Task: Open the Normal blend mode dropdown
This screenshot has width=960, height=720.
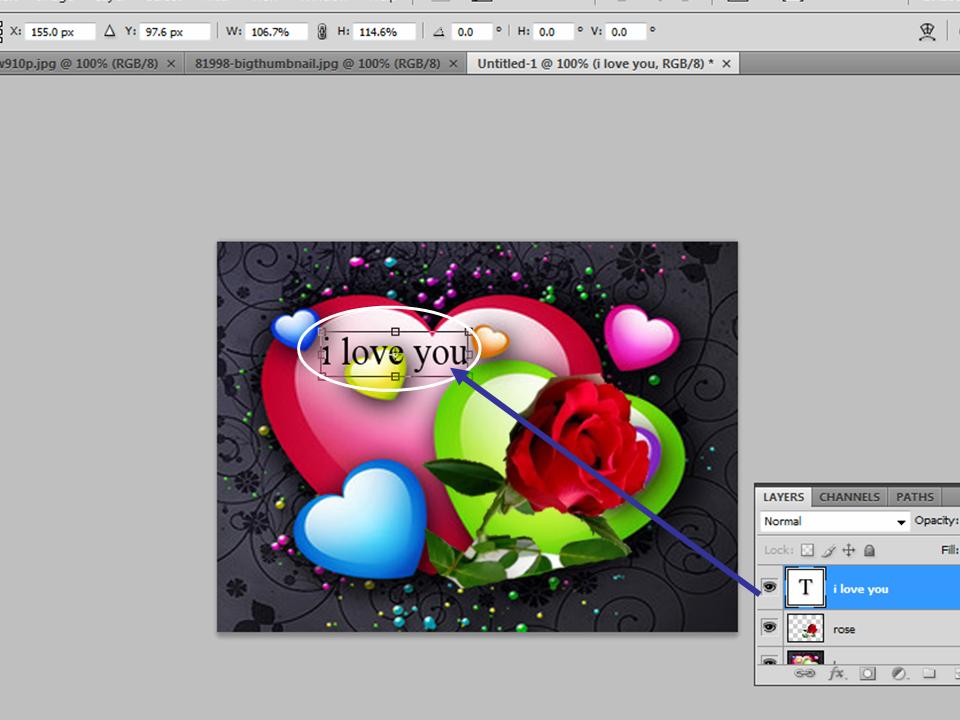Action: click(834, 521)
